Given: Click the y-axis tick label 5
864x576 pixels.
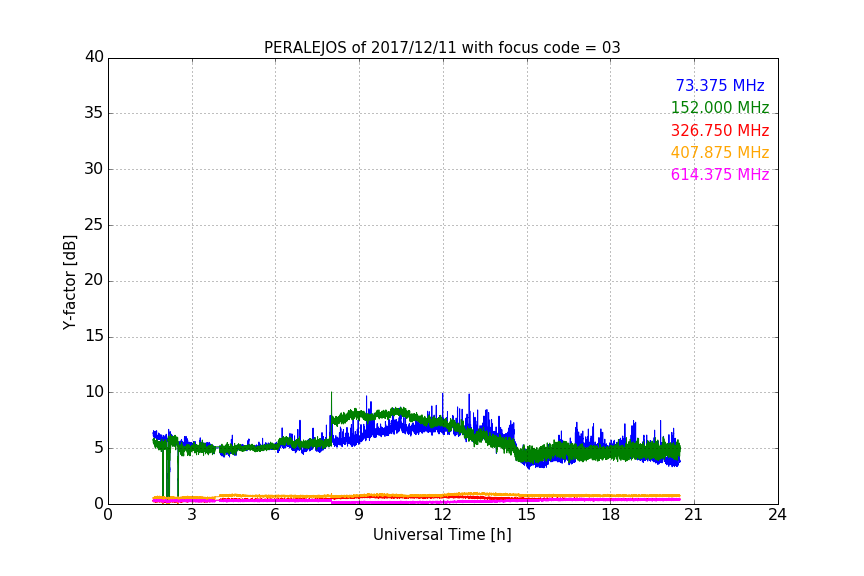Looking at the screenshot, I should coord(99,448).
